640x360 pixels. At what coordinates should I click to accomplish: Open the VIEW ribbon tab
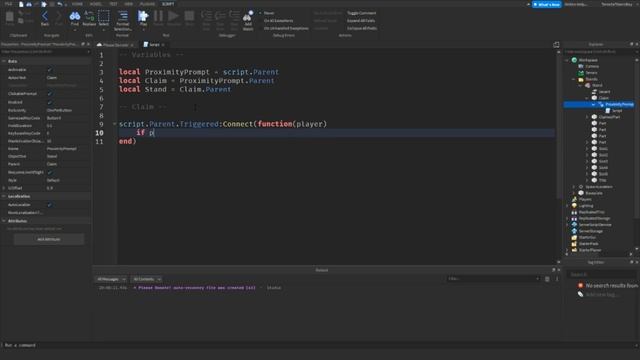tap(129, 4)
